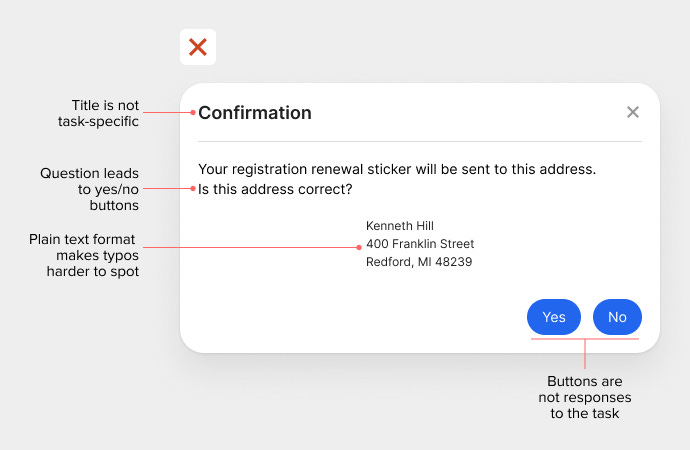Screen dimensions: 690x450
Task: Click the red dot beside the address question
Action: click(192, 189)
